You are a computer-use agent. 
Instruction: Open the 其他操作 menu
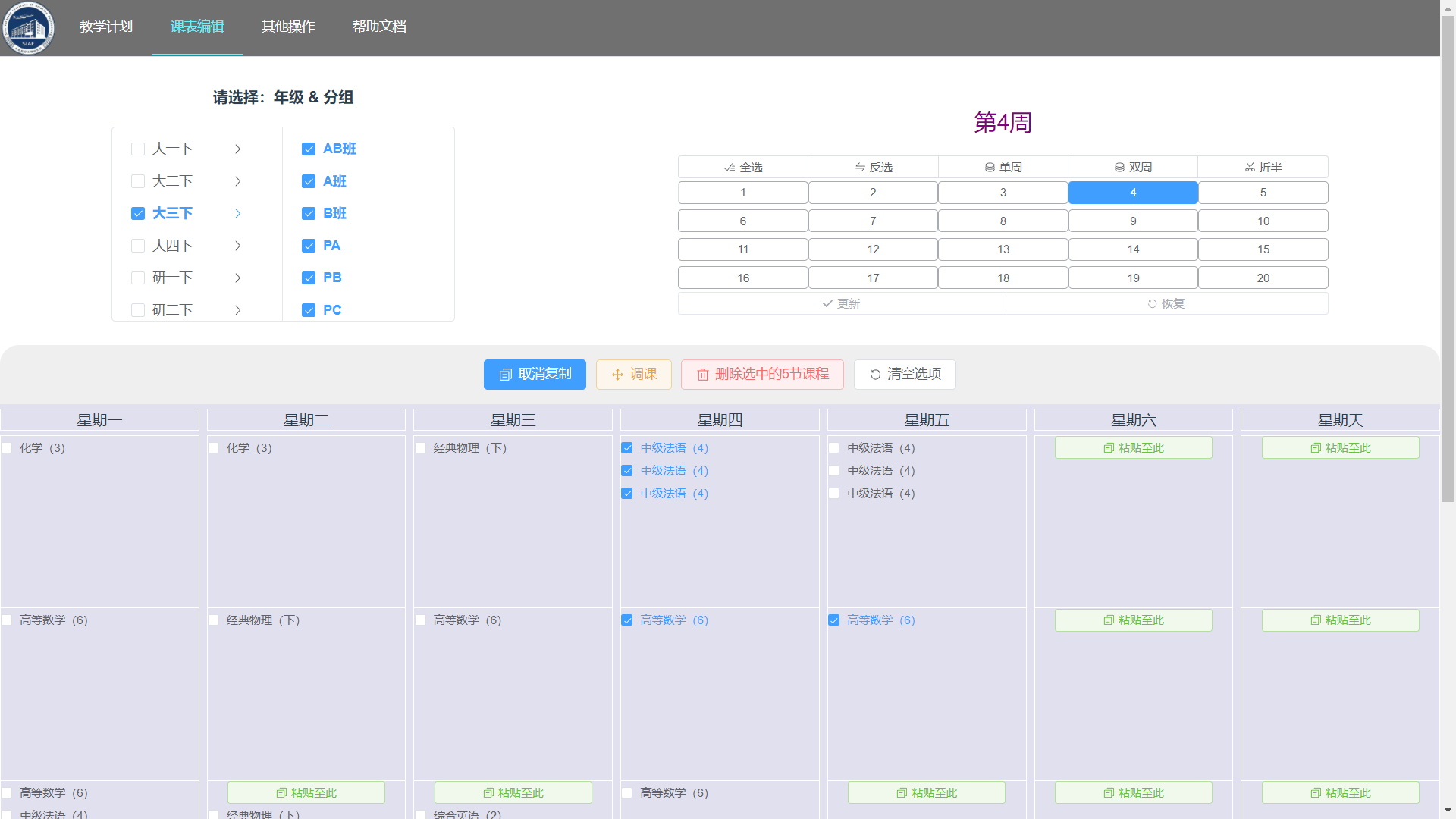[288, 27]
